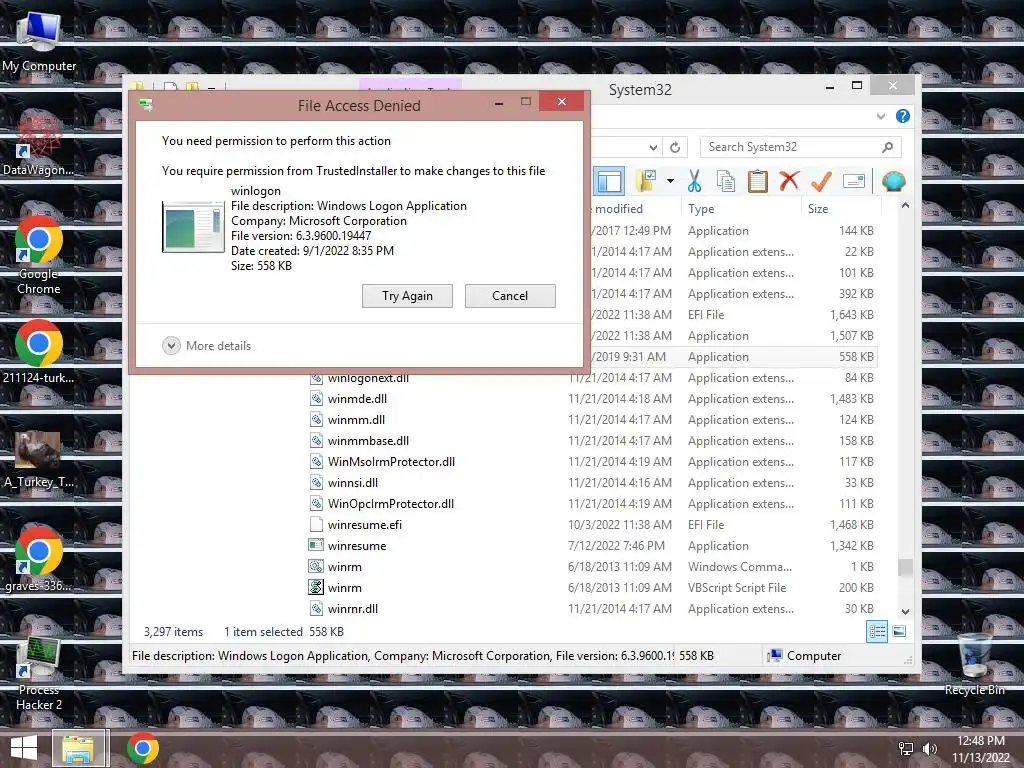Switch to large icons view
The image size is (1024, 768).
tap(899, 631)
